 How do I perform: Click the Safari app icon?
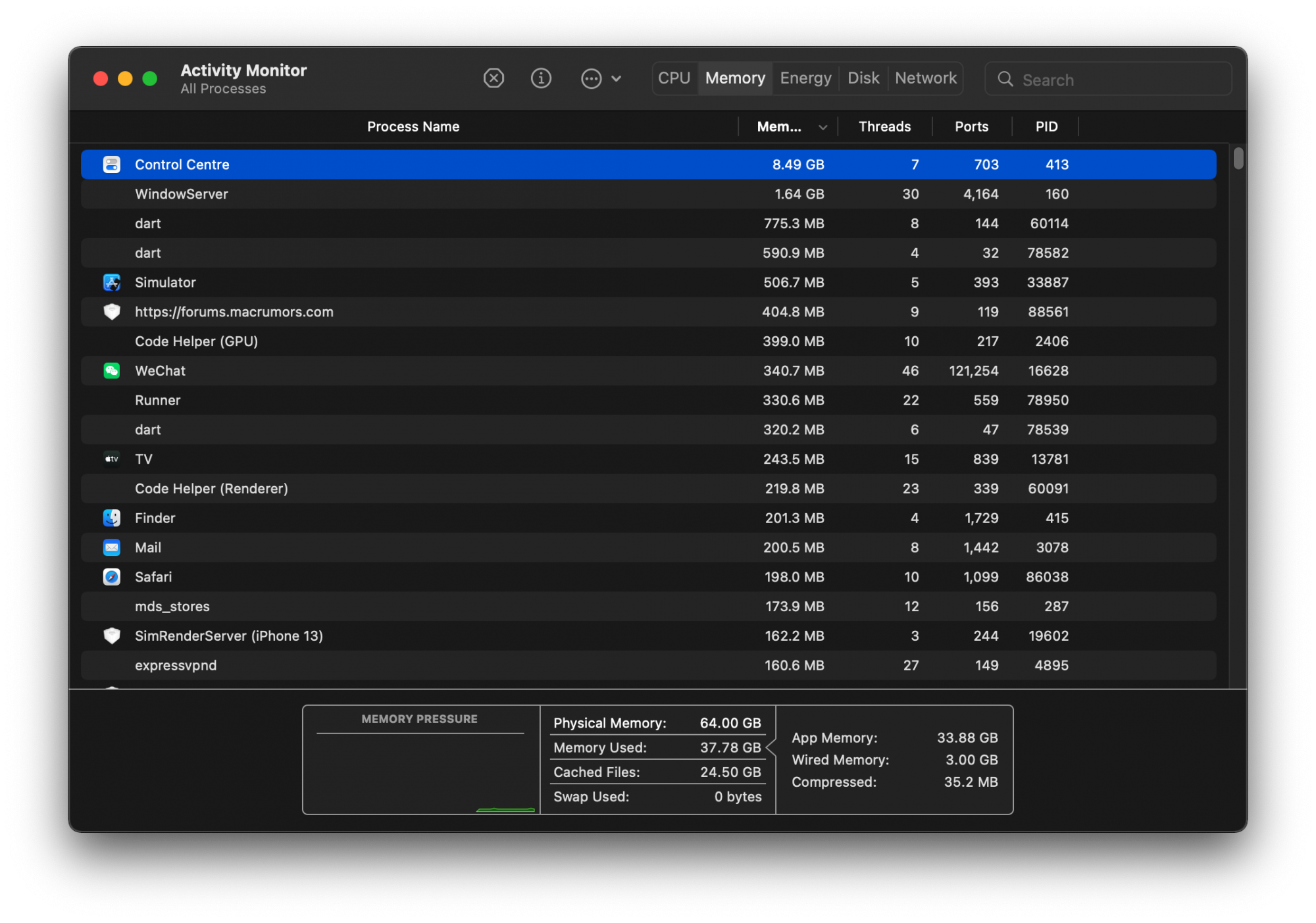(112, 577)
